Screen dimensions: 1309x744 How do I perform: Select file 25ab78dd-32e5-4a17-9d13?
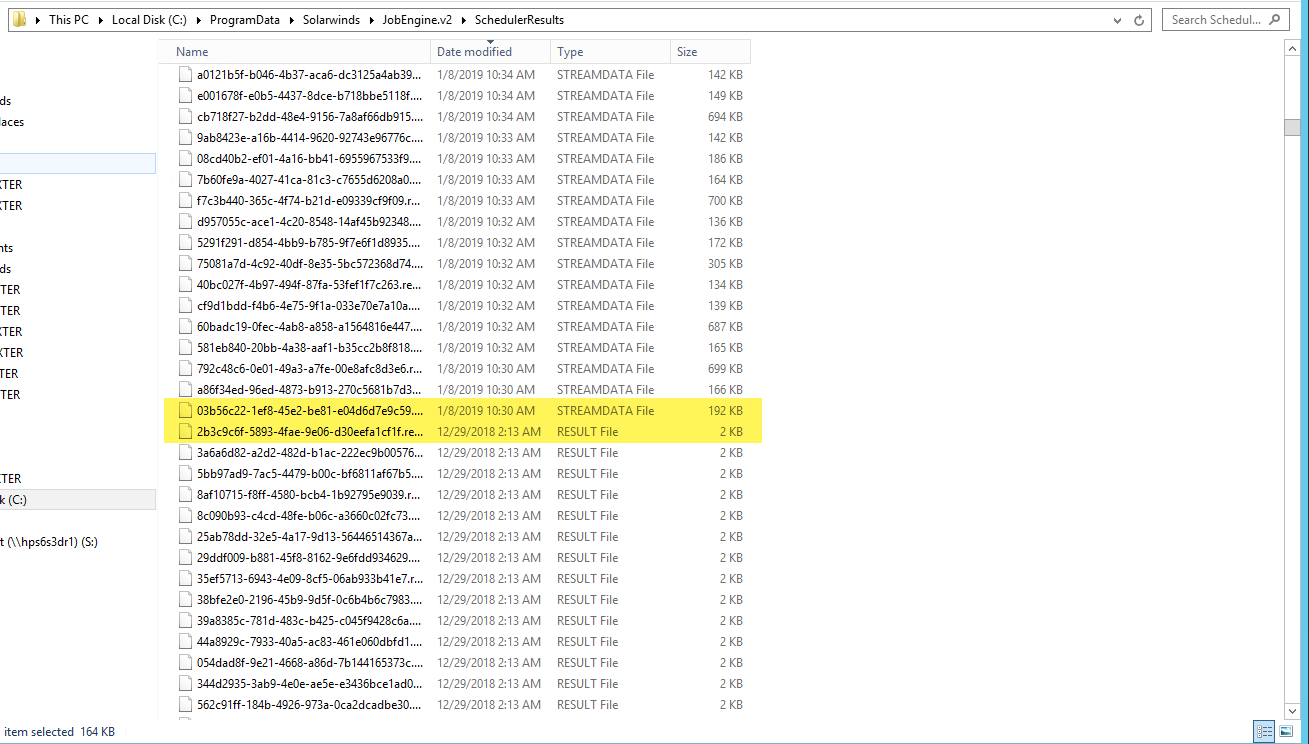[x=310, y=536]
